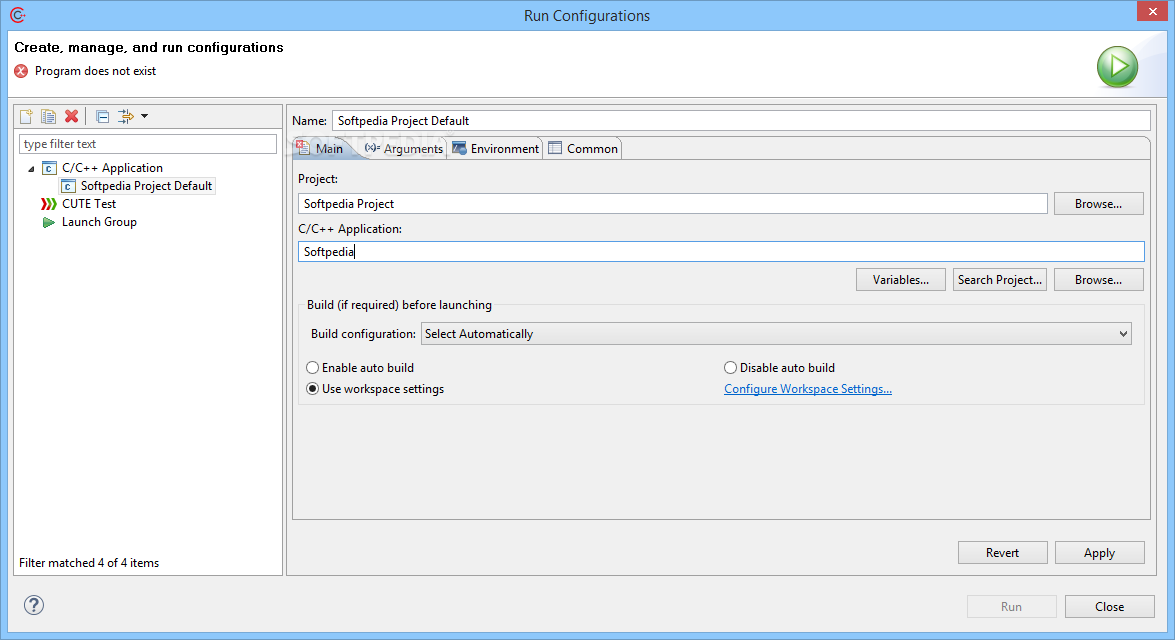1175x640 pixels.
Task: Duplicate the selected launch configuration
Action: click(x=49, y=116)
